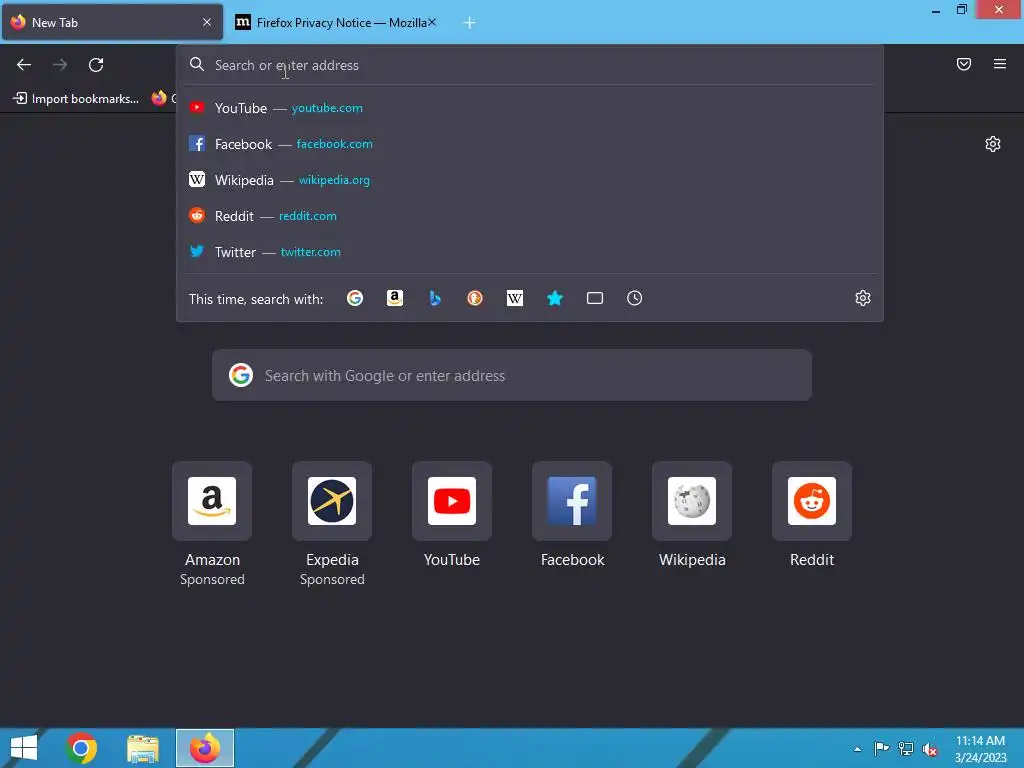Open the muted volume tray icon
1024x768 pixels.
tap(930, 749)
